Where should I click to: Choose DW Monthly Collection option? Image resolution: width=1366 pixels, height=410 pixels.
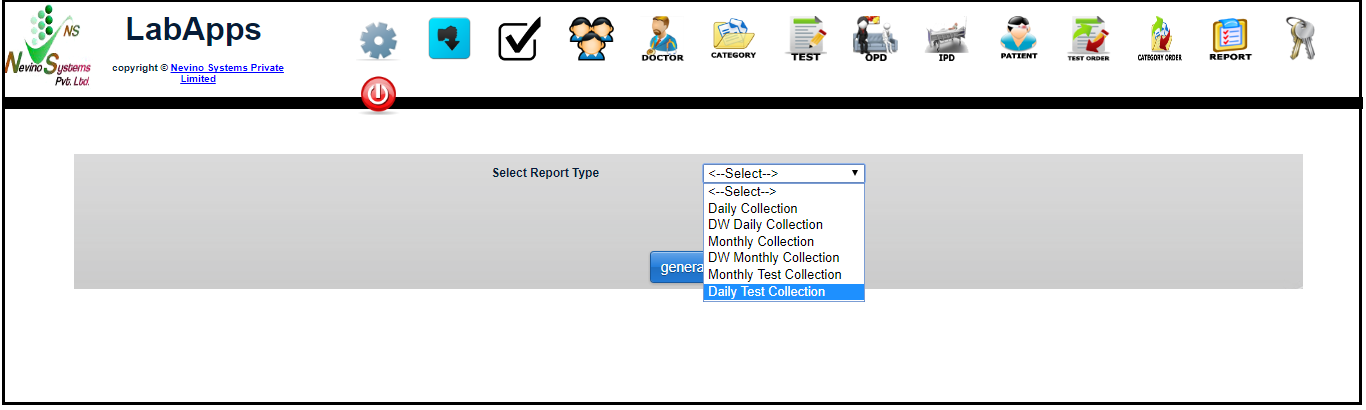(773, 258)
